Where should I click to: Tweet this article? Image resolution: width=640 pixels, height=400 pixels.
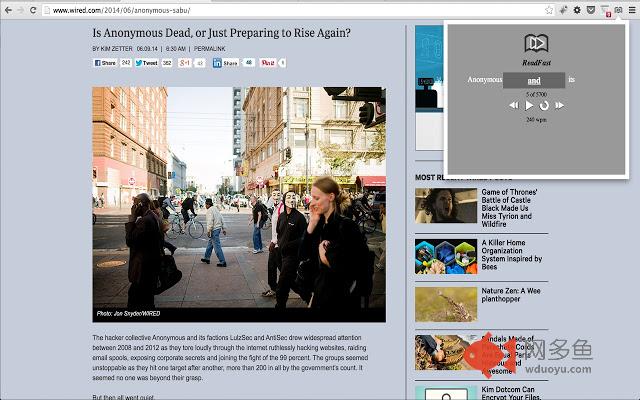(x=147, y=63)
